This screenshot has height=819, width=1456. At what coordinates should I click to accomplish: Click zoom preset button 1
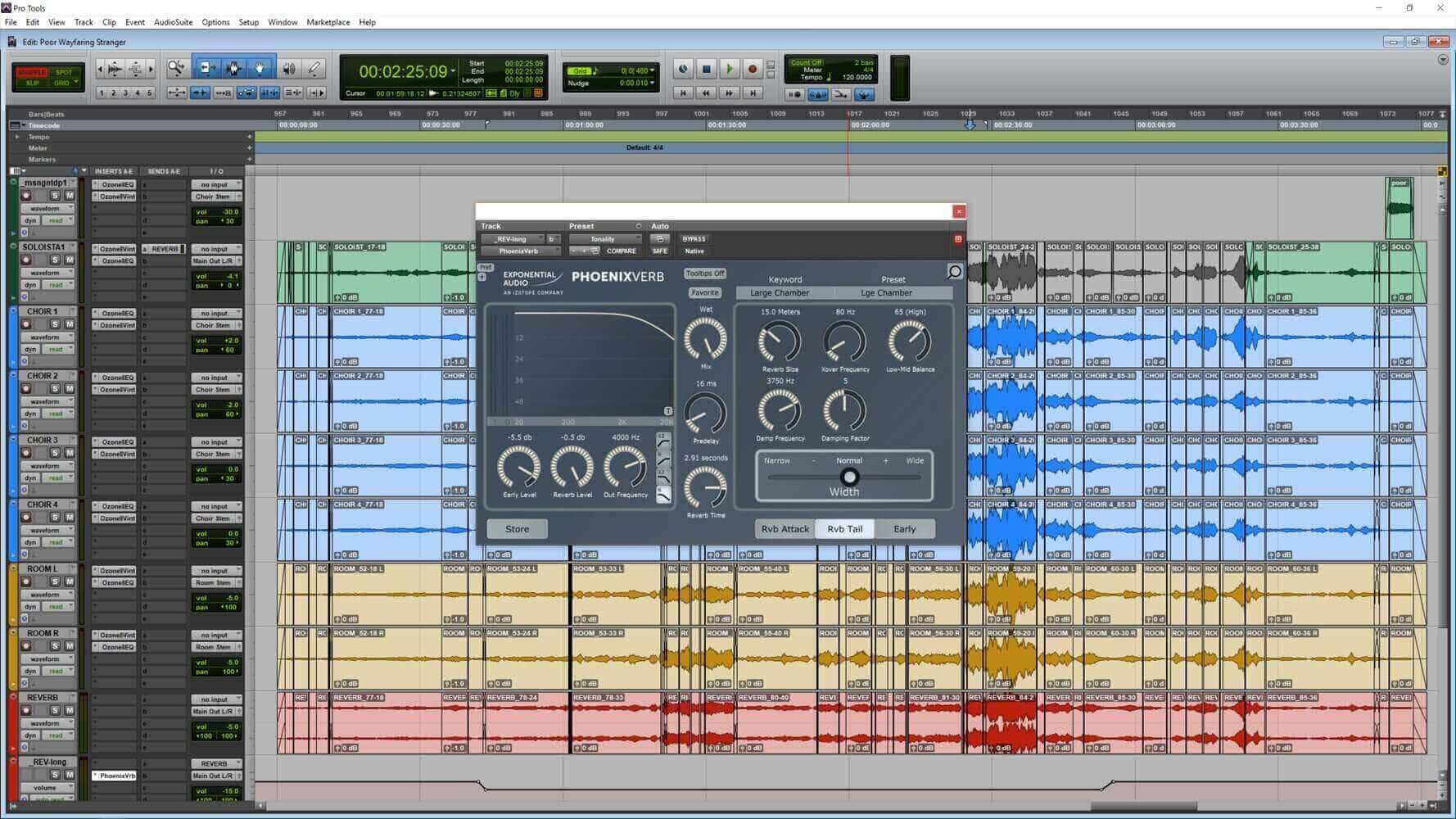coord(102,93)
